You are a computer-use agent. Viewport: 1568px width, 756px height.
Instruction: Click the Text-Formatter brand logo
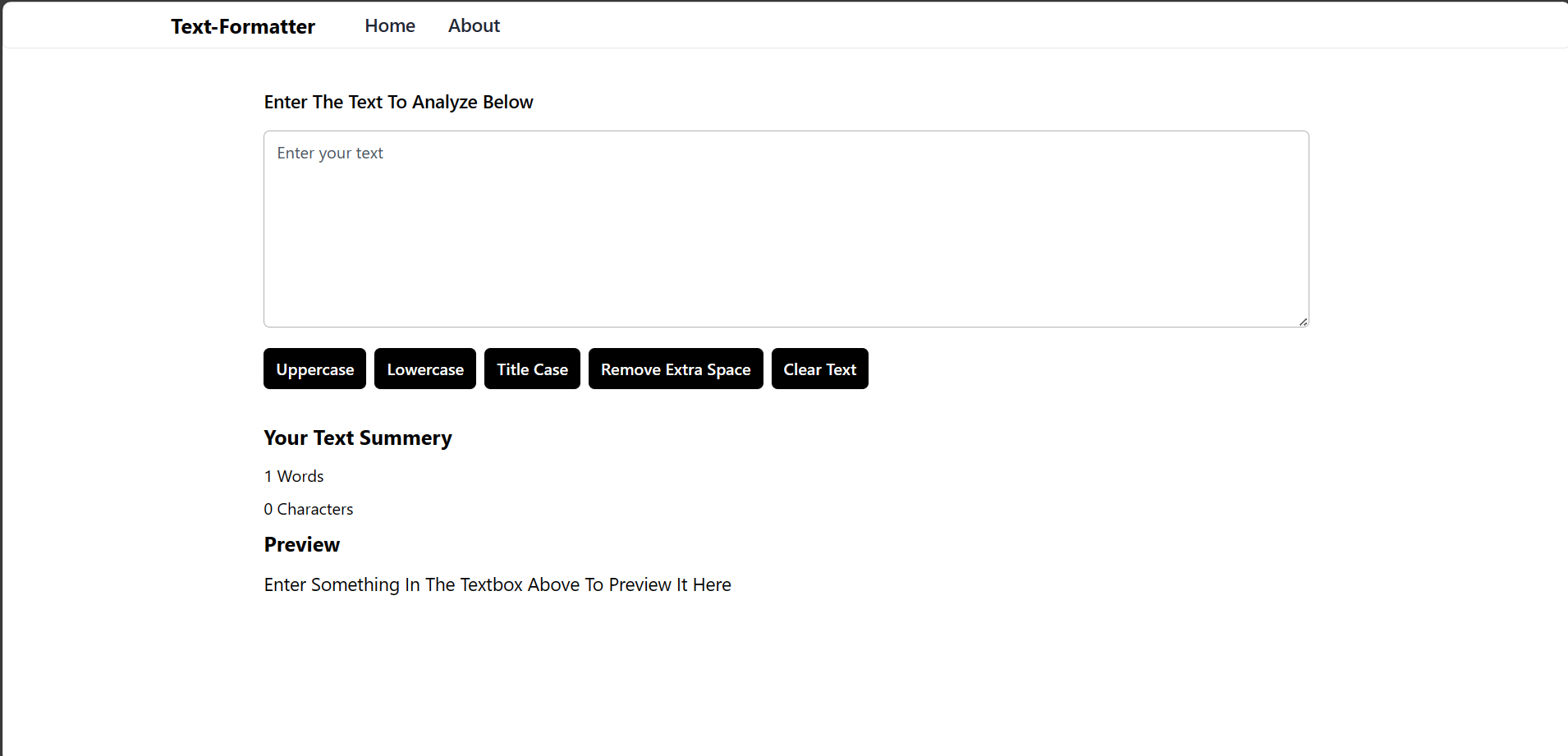pos(243,26)
